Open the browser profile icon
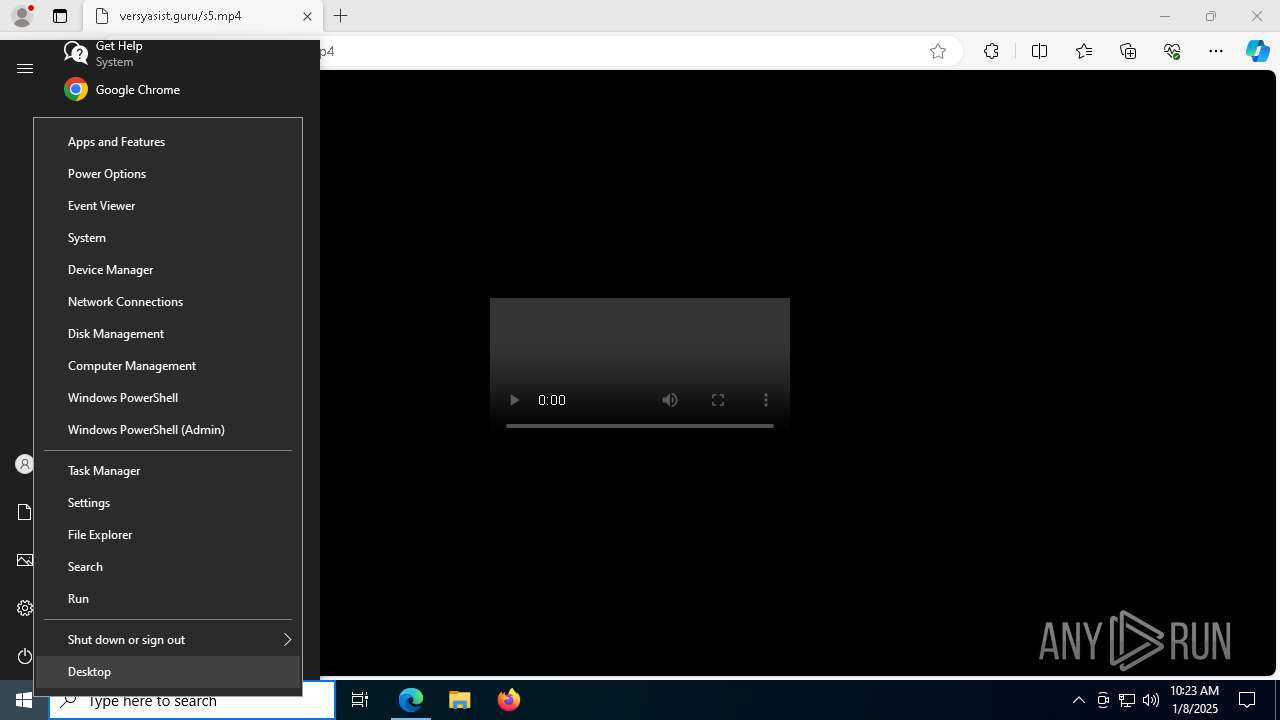Image resolution: width=1280 pixels, height=720 pixels. pos(22,16)
